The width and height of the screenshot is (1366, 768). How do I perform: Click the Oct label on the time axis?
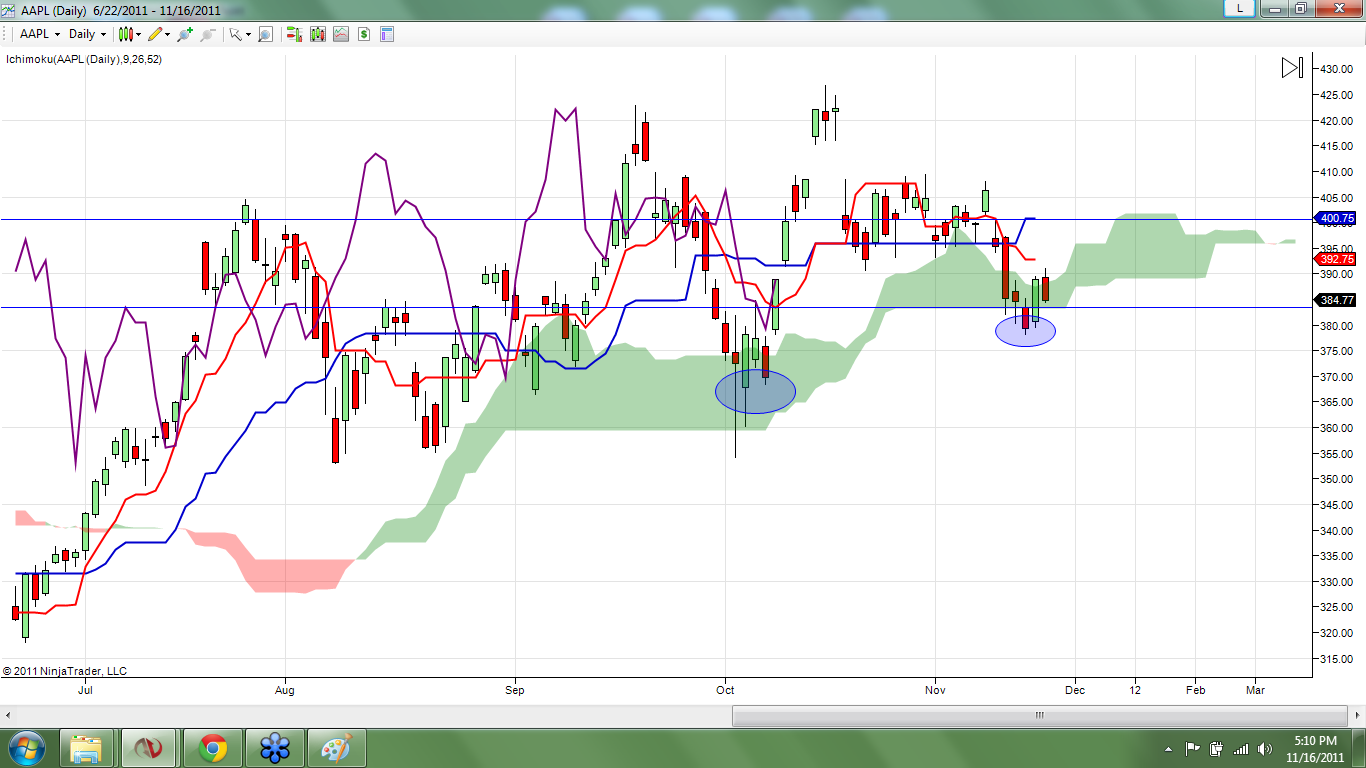tap(726, 690)
